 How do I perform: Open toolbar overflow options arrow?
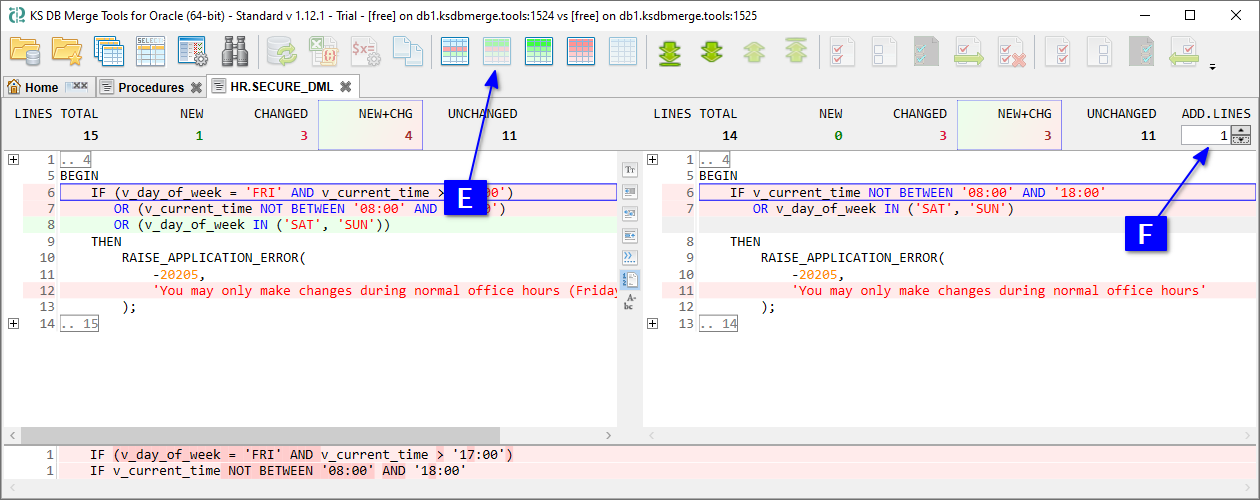[1213, 68]
